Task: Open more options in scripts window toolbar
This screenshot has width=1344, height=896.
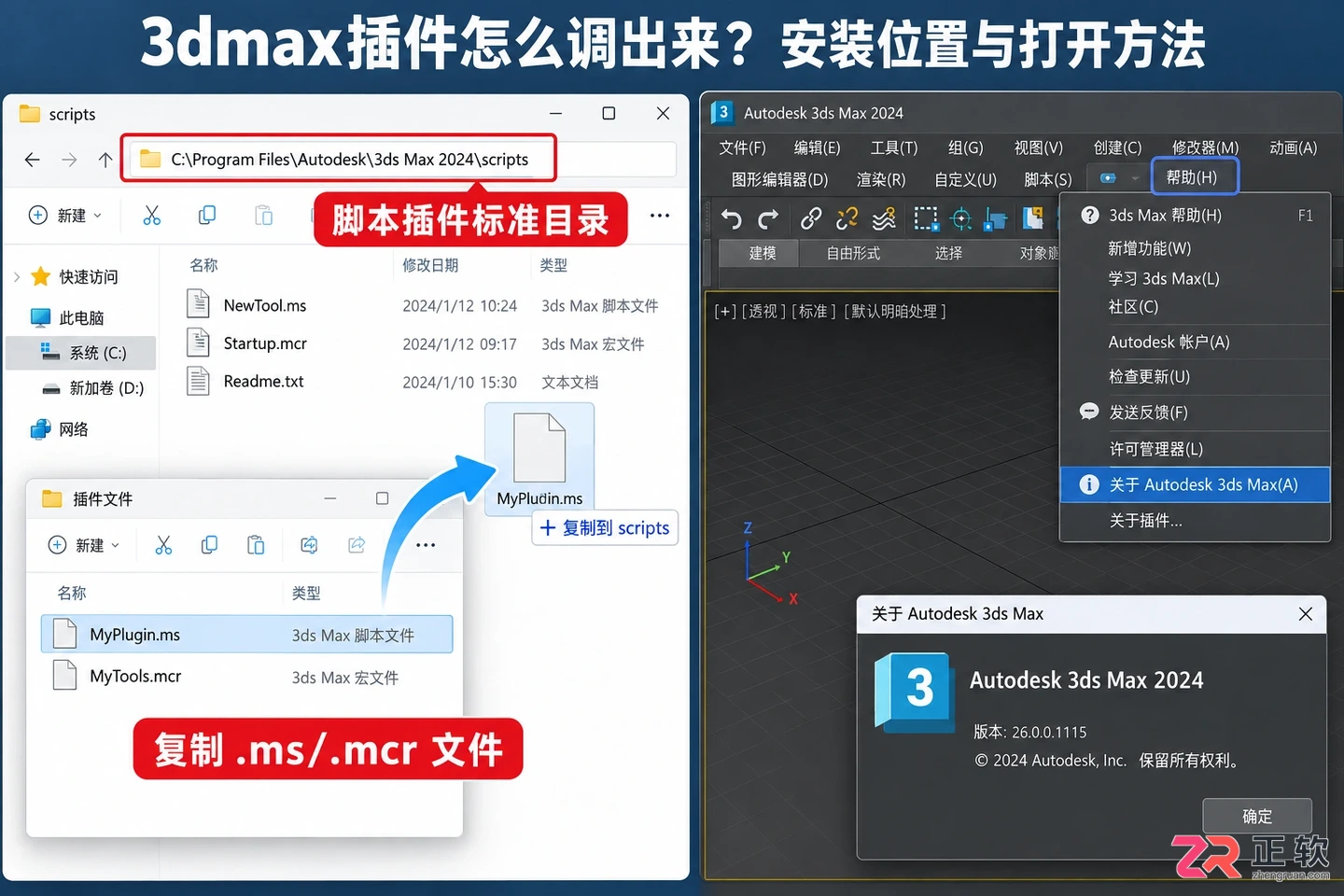Action: click(660, 216)
